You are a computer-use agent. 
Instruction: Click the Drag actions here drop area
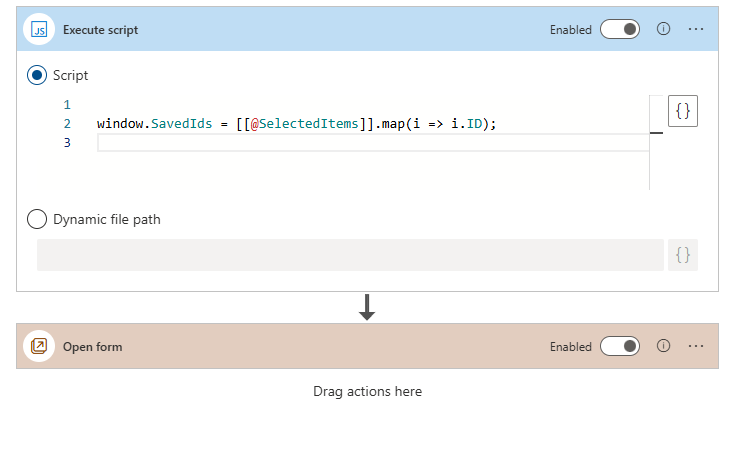coord(367,392)
